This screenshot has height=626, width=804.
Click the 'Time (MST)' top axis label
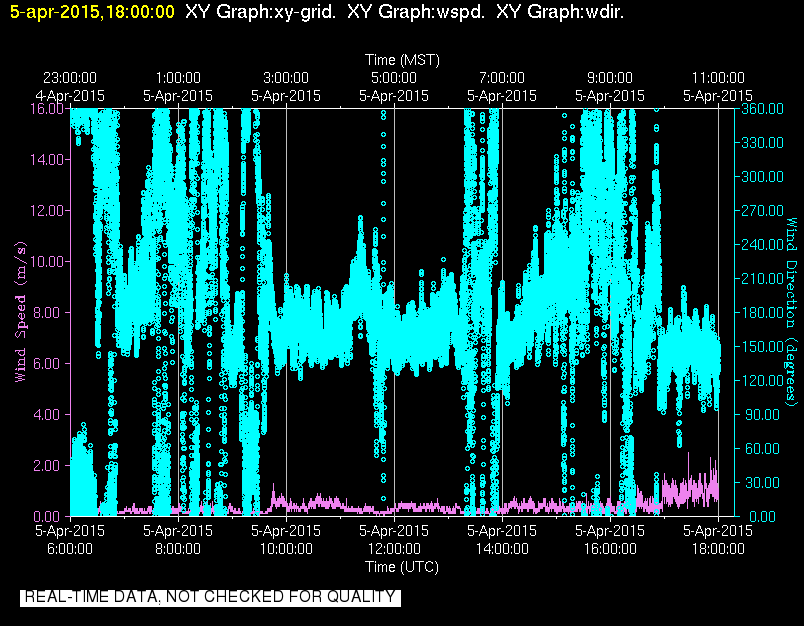pyautogui.click(x=402, y=60)
